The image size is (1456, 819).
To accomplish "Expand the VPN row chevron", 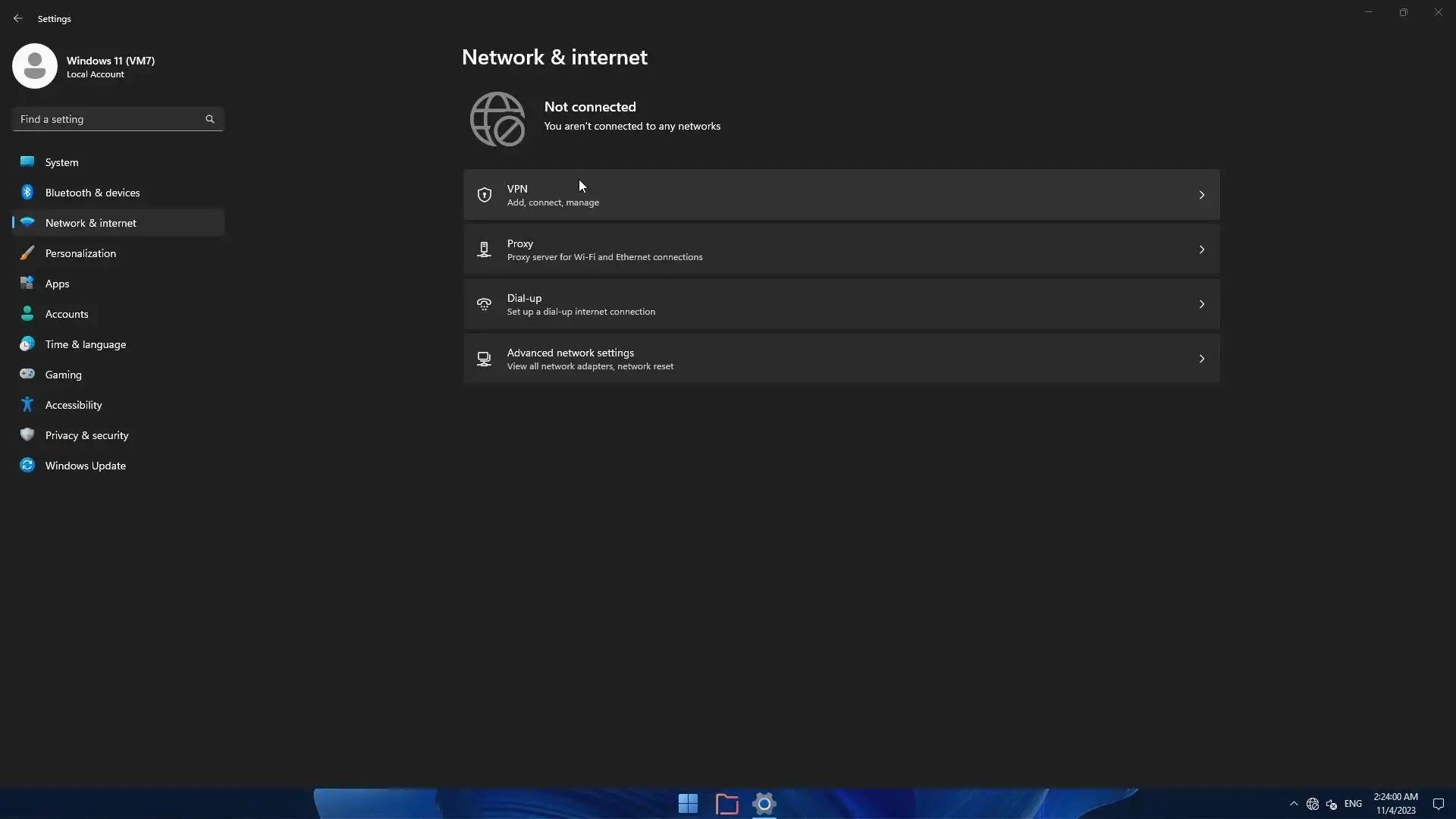I will pyautogui.click(x=1201, y=195).
